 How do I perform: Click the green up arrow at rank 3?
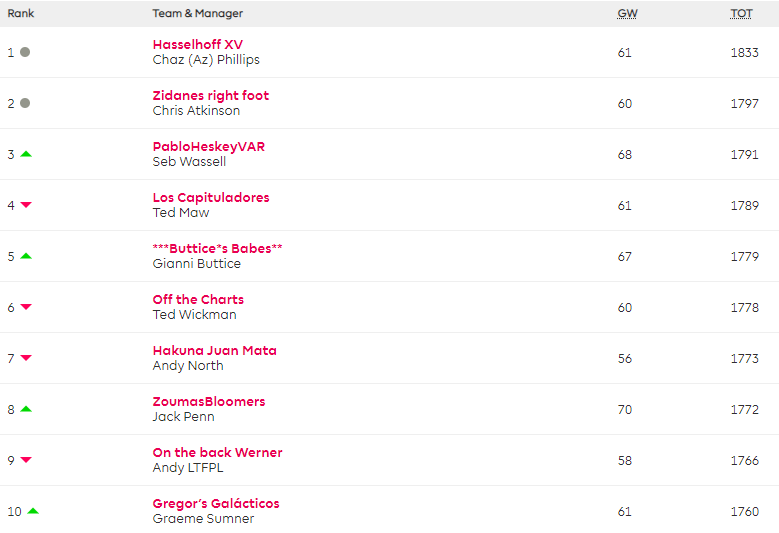[26, 154]
